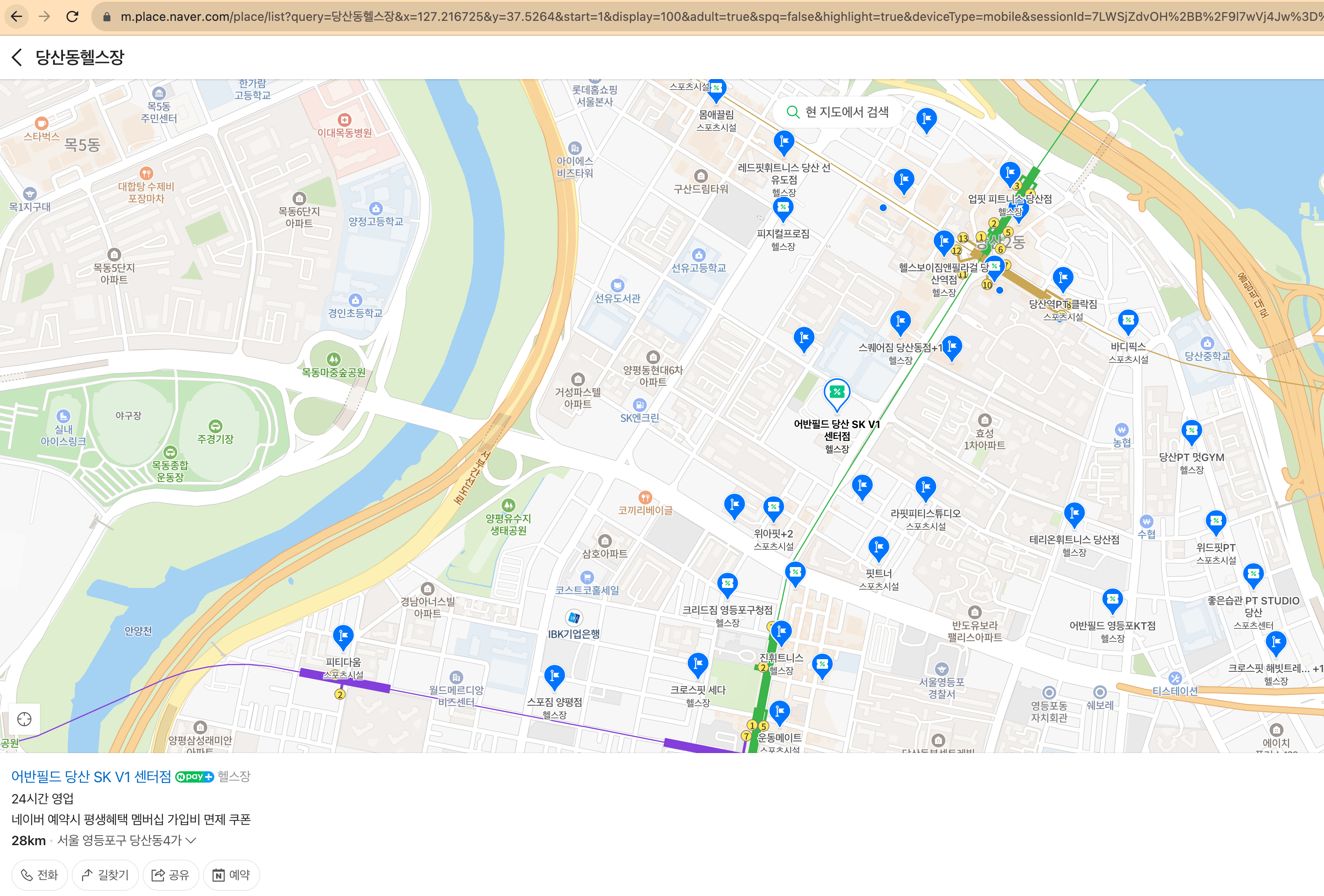
Task: Search this map area with 현 지도에서 검색
Action: coord(838,112)
